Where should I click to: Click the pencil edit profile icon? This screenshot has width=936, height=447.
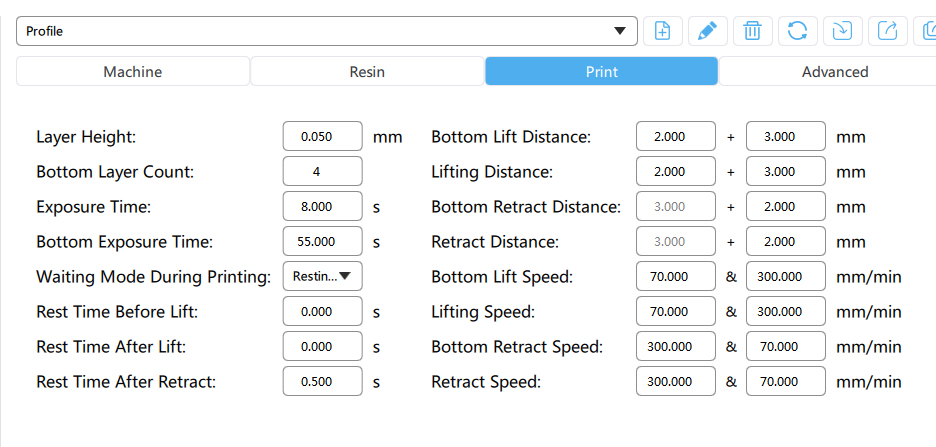tap(707, 31)
